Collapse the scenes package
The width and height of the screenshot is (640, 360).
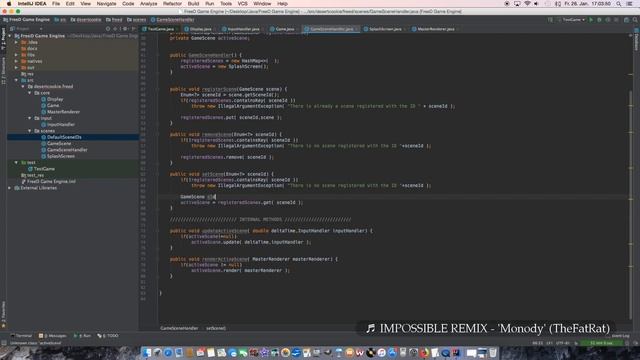29,131
